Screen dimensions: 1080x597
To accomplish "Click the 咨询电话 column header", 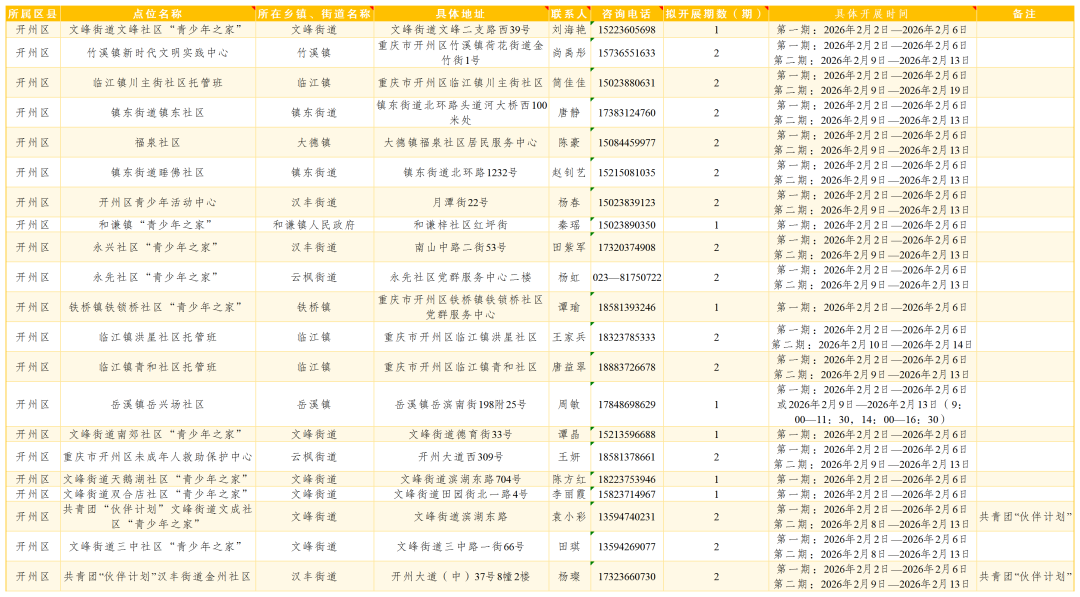I will coord(627,14).
